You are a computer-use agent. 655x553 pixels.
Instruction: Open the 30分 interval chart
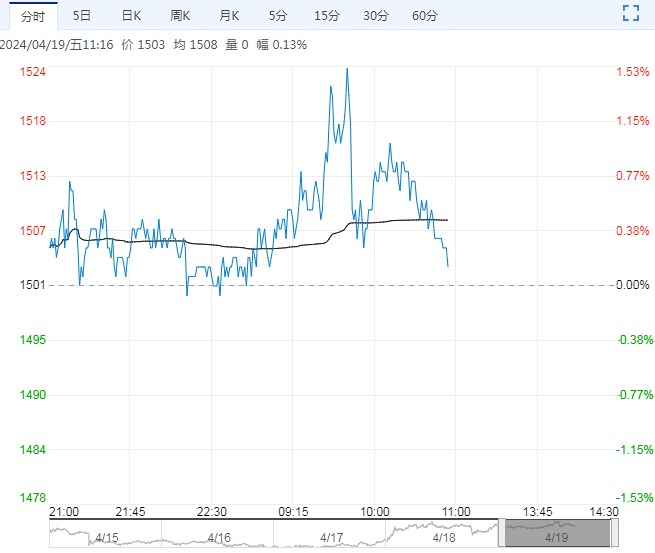(376, 15)
